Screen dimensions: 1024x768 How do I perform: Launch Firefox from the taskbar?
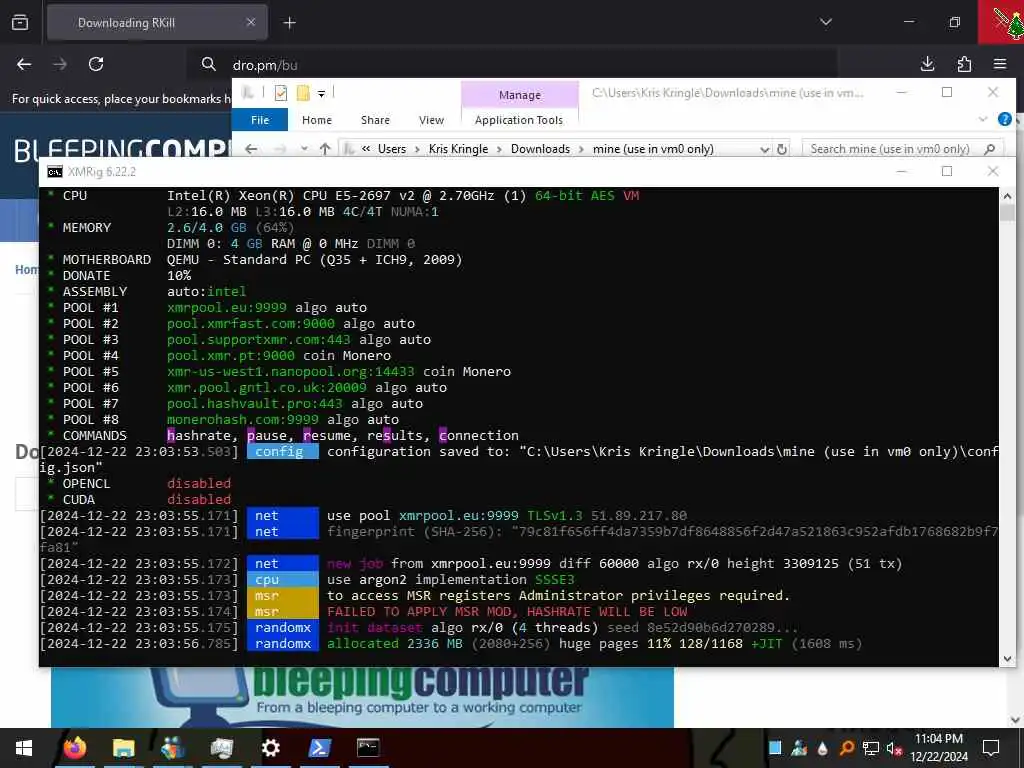click(74, 748)
